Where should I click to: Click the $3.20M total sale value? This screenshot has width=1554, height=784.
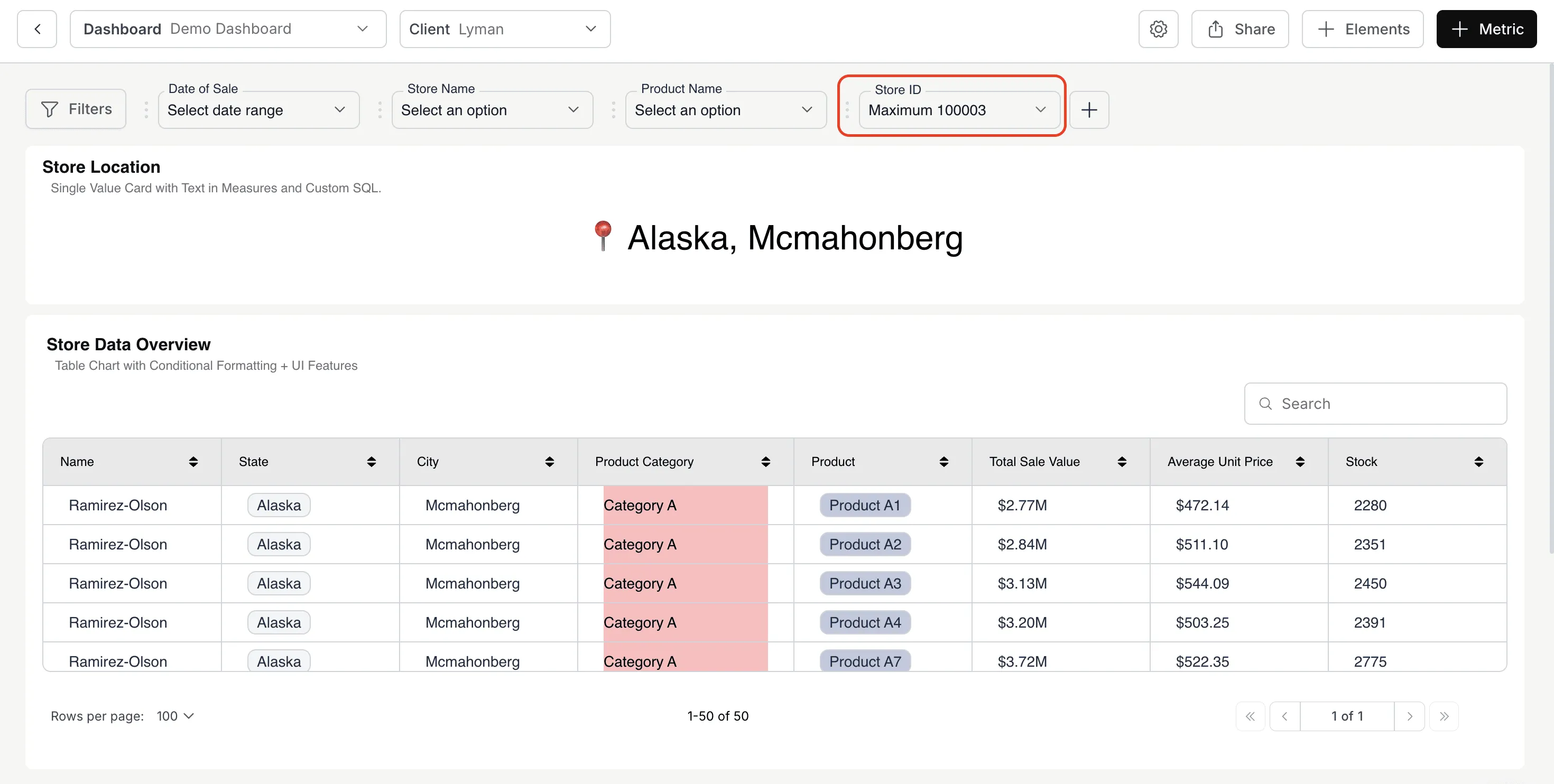[1022, 623]
